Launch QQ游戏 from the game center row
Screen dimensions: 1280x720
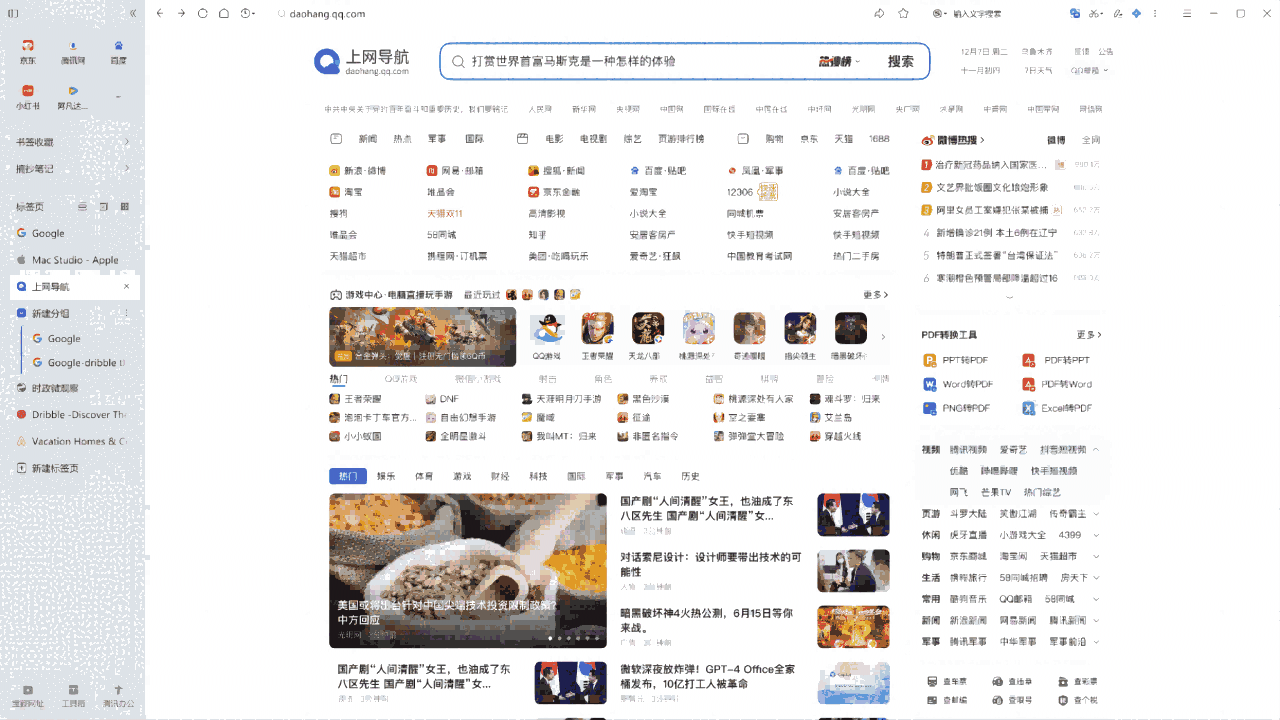pyautogui.click(x=546, y=328)
